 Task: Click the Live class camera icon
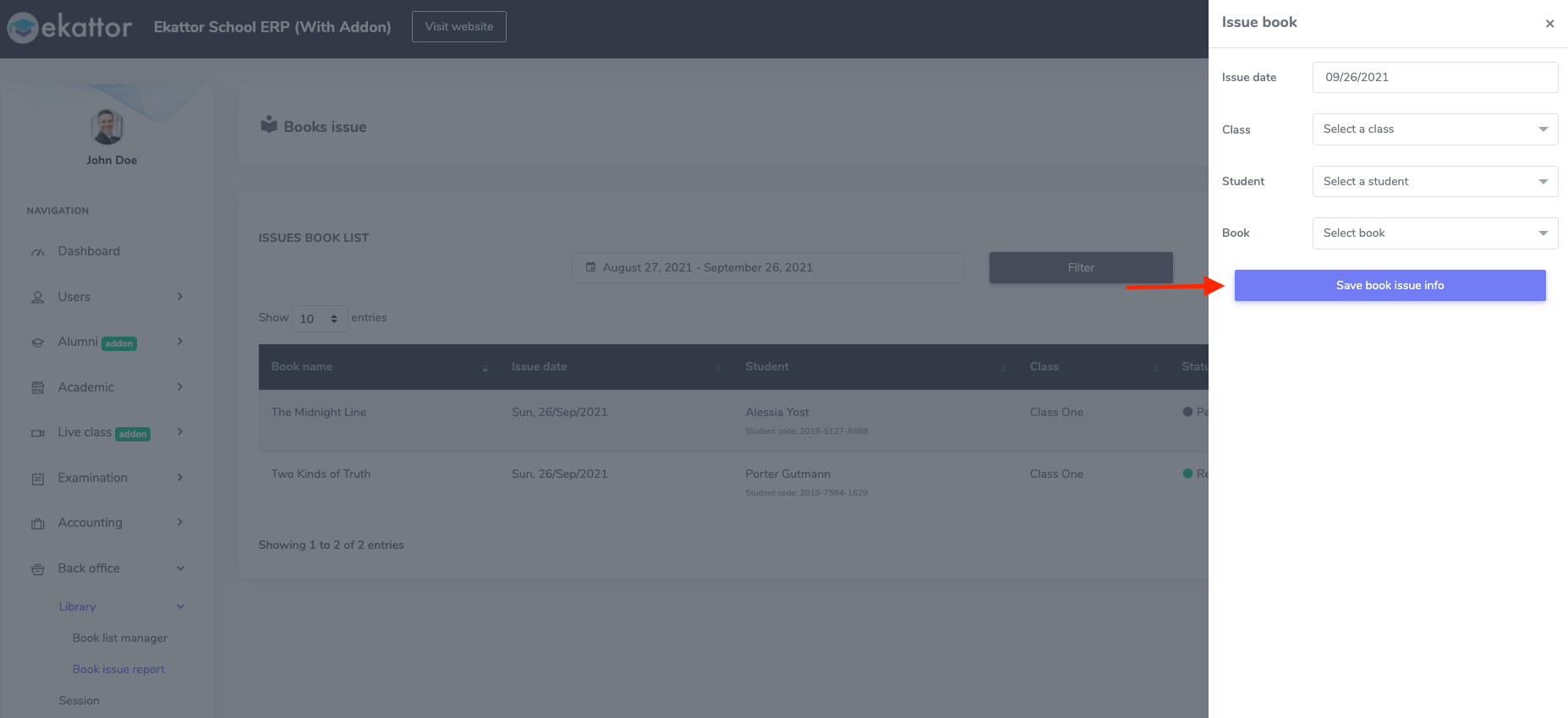[37, 433]
